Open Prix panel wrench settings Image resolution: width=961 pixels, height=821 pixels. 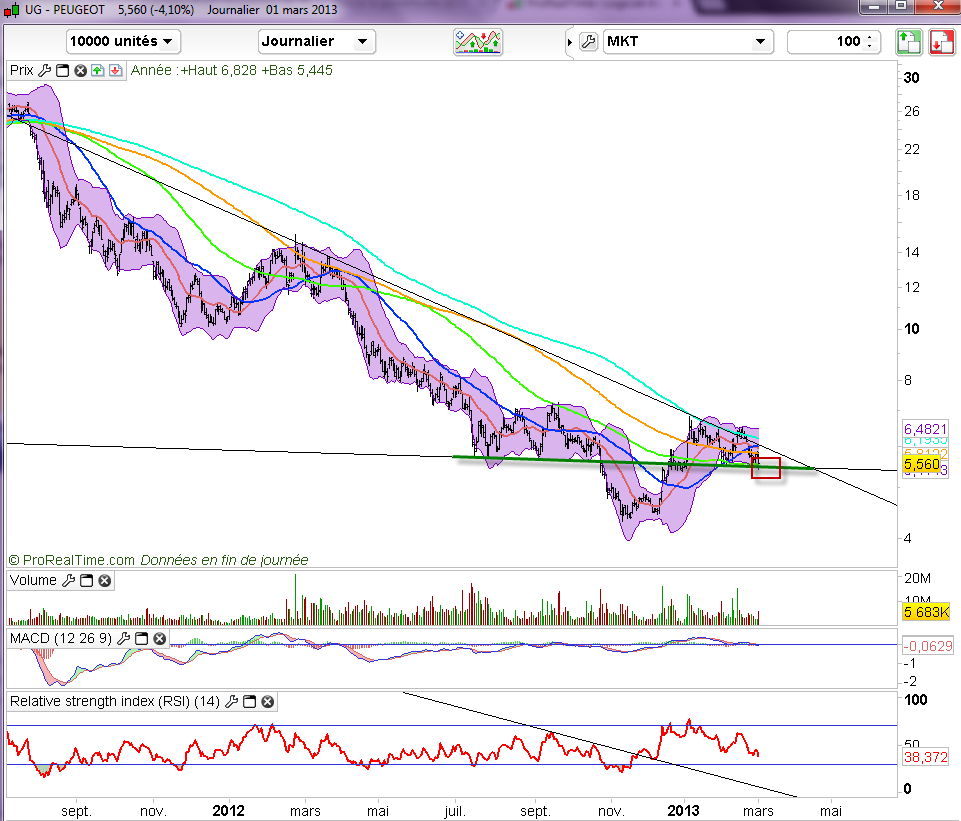(44, 70)
